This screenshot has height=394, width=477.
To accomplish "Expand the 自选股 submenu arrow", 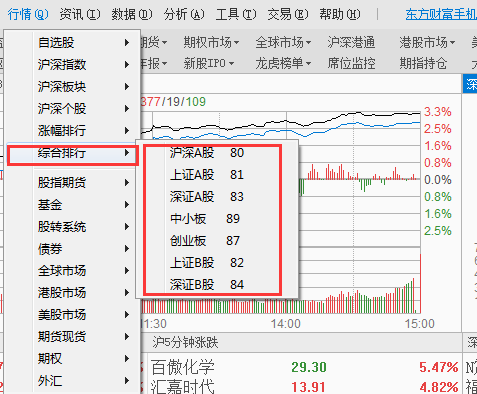I will (127, 42).
